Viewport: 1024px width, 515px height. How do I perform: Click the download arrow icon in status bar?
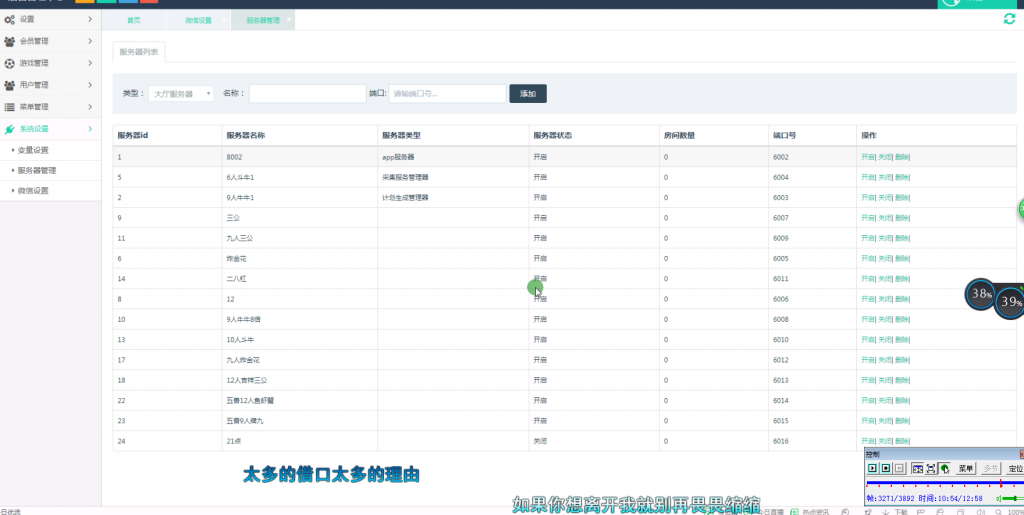(886, 512)
